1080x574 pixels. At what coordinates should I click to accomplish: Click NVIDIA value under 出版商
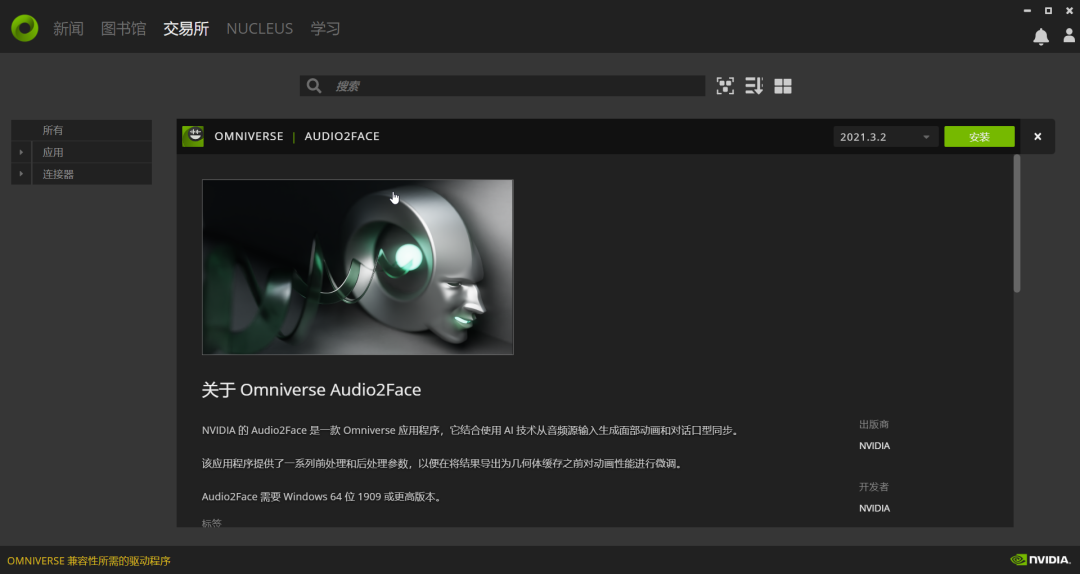874,446
